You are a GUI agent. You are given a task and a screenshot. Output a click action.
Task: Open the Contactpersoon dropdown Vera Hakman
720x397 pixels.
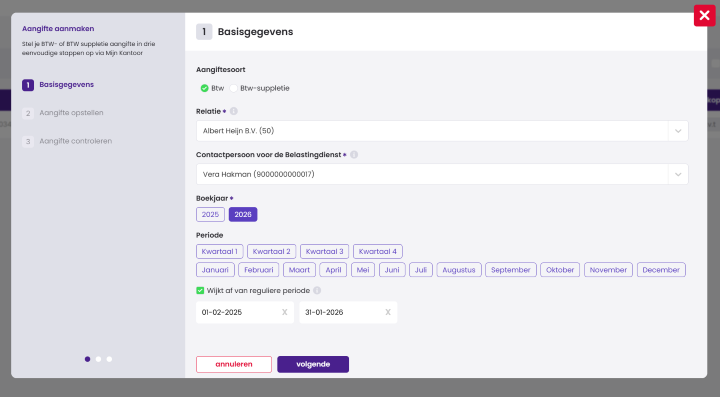(x=442, y=174)
